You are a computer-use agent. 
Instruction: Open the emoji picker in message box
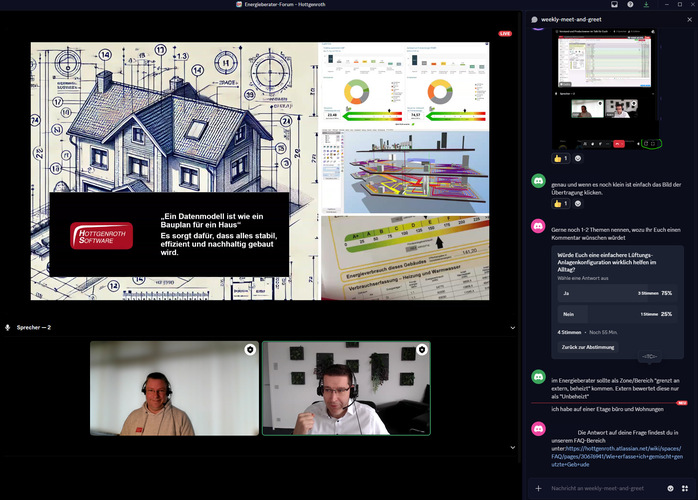(x=671, y=488)
